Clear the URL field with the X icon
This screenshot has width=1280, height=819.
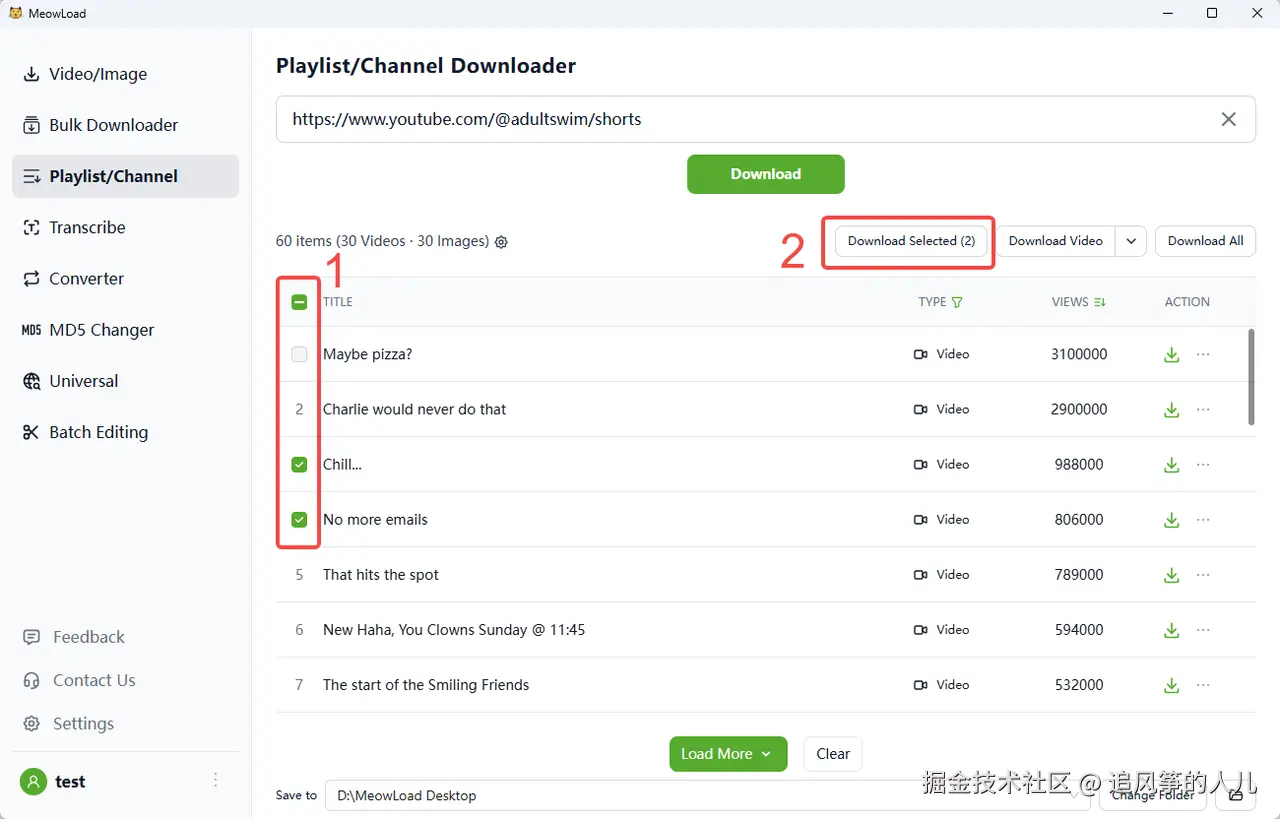point(1229,119)
